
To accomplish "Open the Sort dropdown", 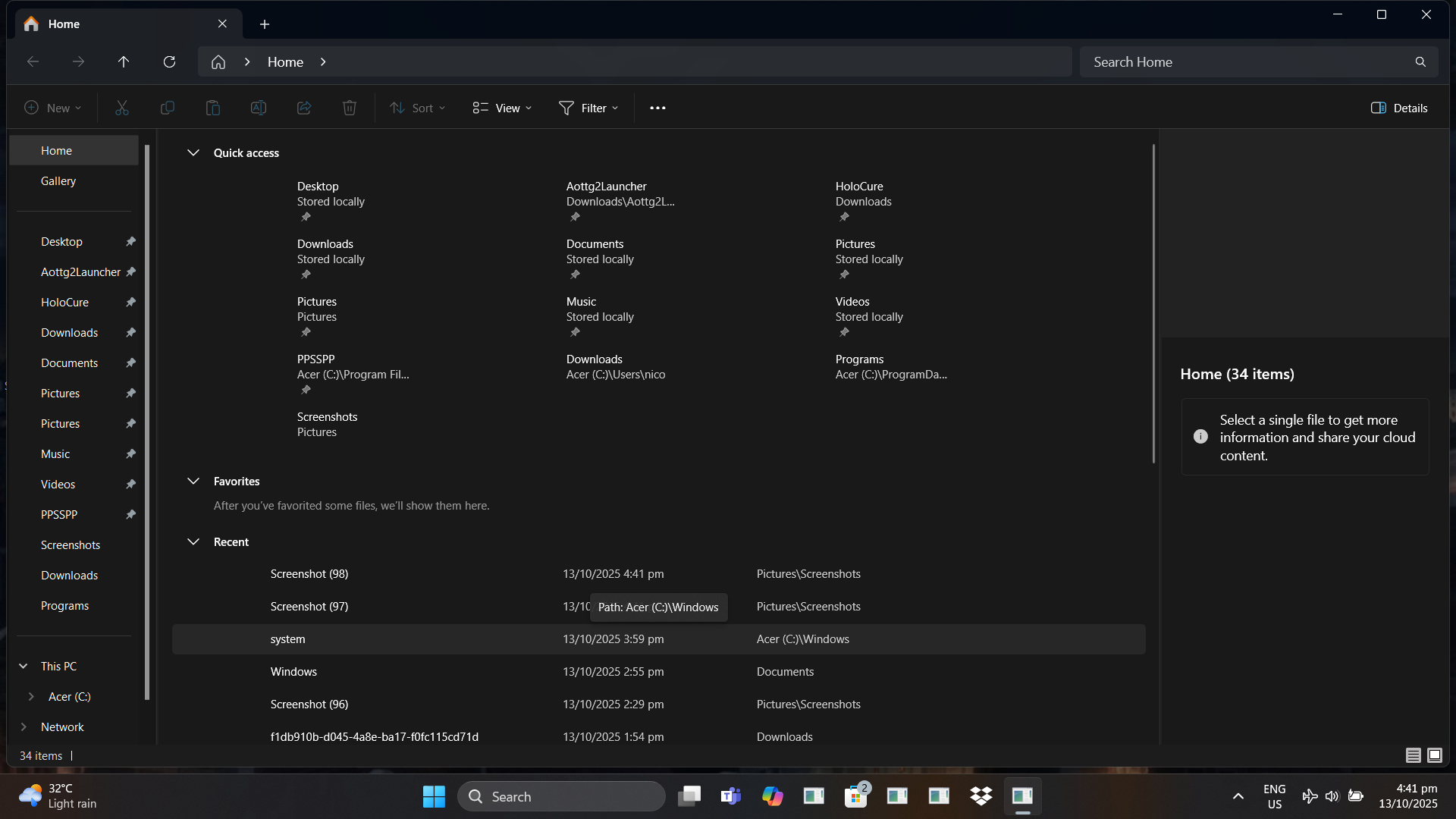I will [418, 108].
